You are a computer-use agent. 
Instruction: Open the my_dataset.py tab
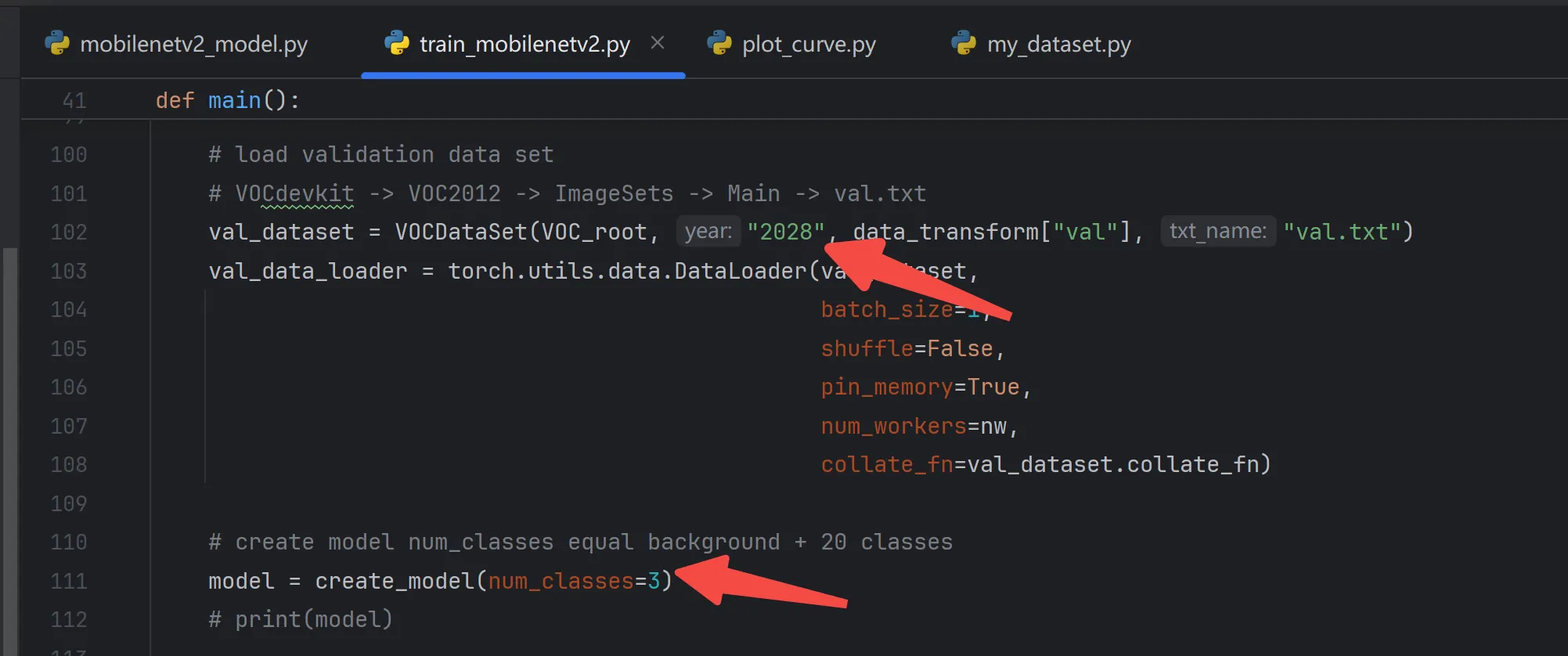click(1041, 44)
